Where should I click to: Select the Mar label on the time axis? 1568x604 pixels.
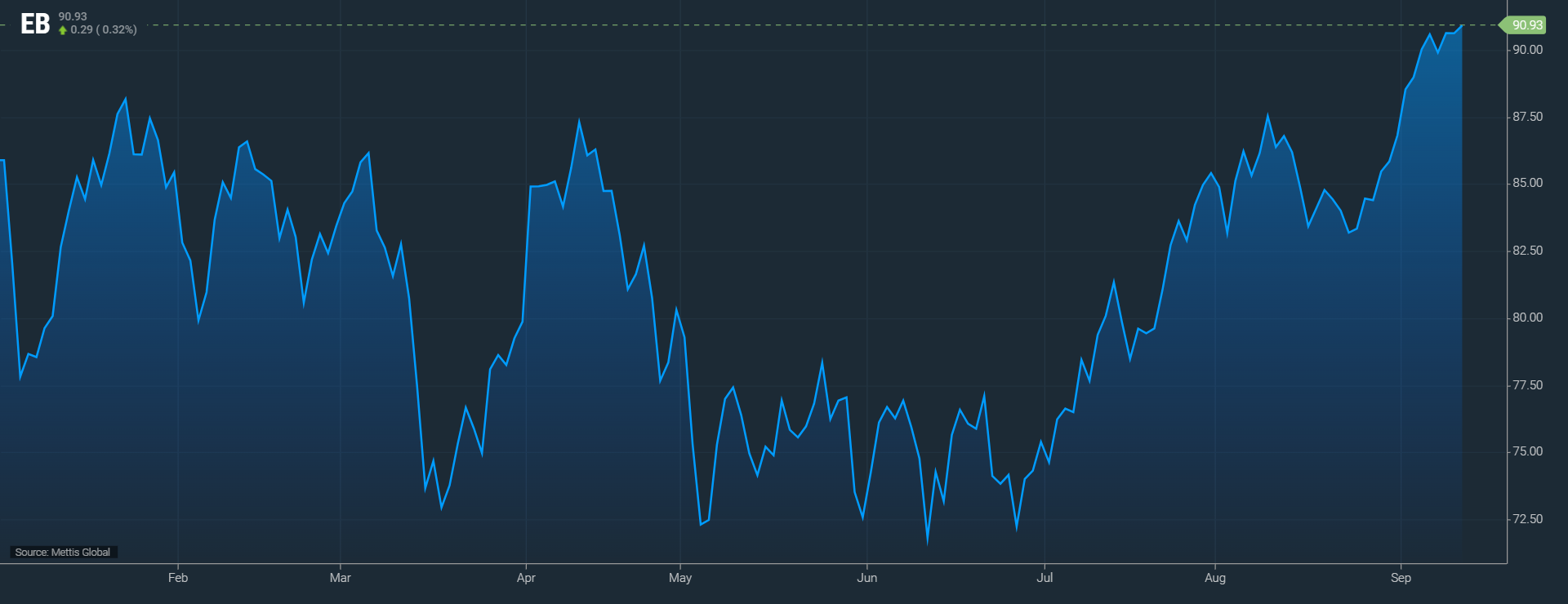(x=340, y=578)
